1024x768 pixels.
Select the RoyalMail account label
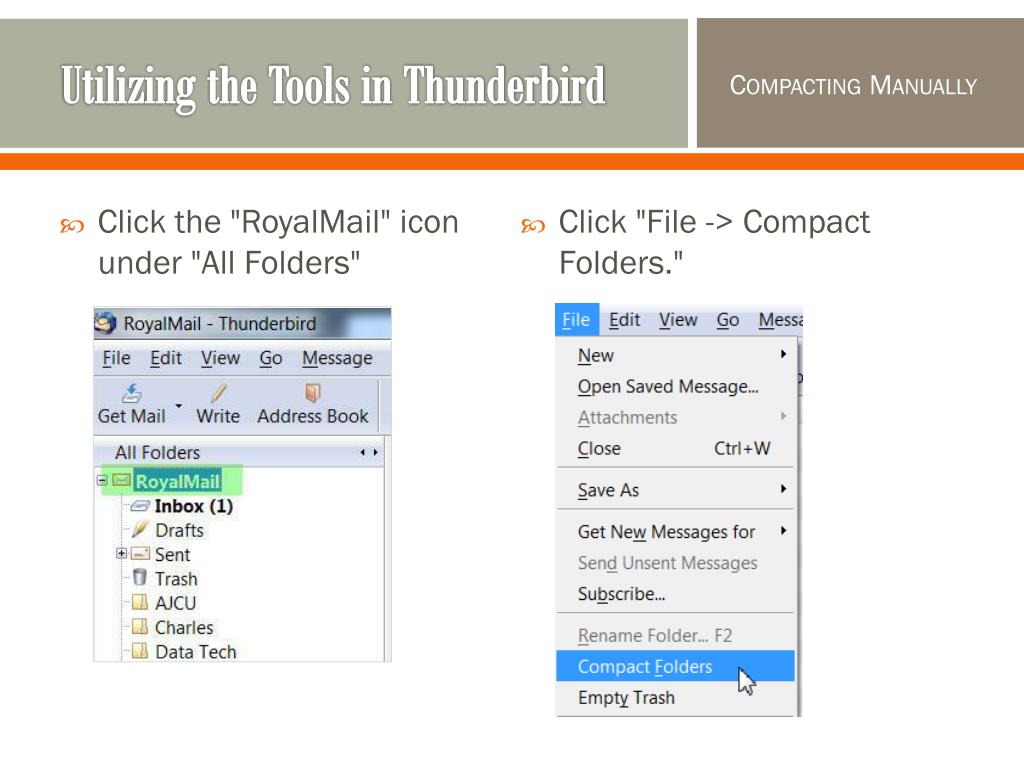tap(177, 481)
